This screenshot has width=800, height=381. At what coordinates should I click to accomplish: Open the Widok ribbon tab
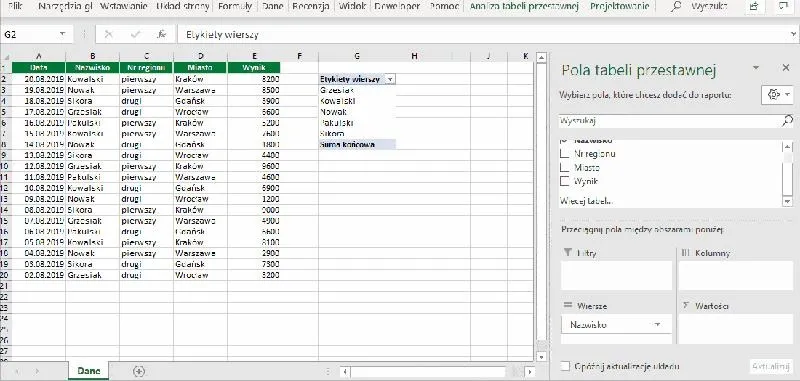[352, 7]
